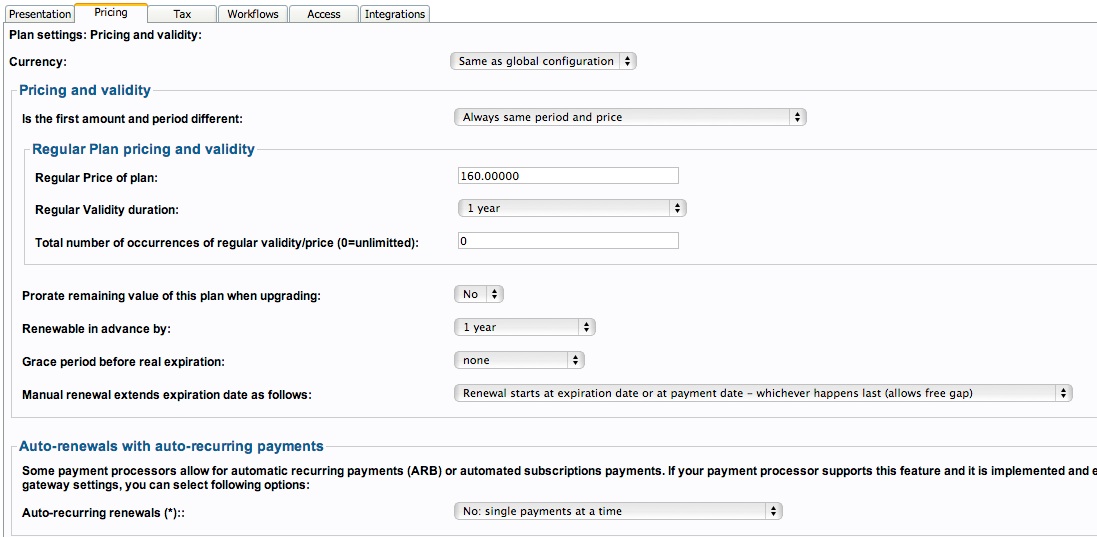Click the arrows on the Prorate No selector

coord(494,294)
